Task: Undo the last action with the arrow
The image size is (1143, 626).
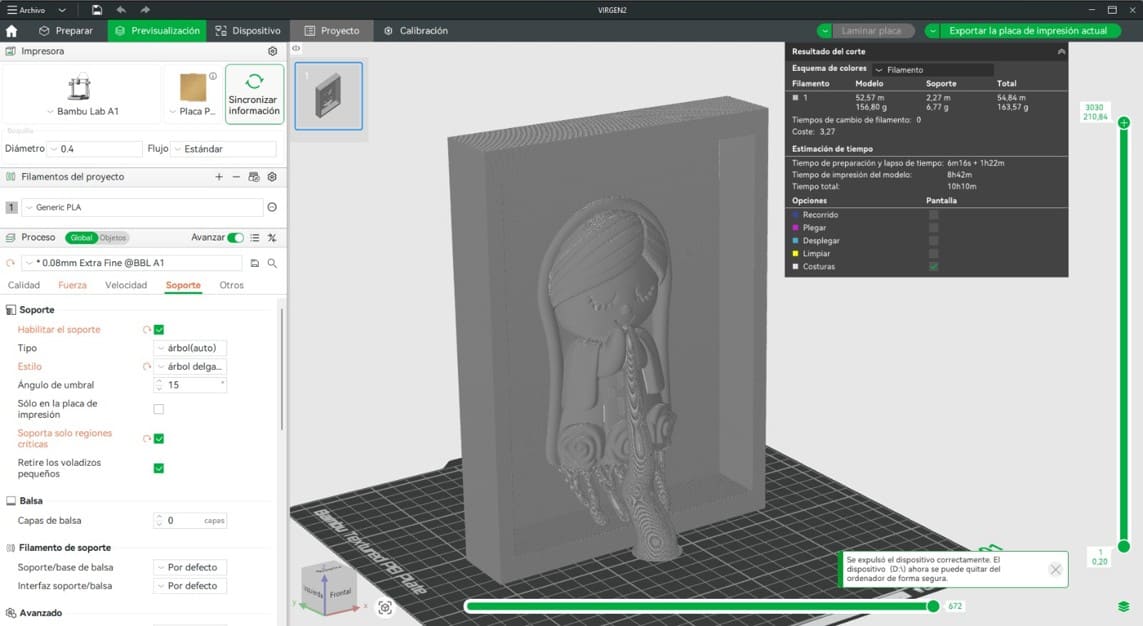Action: coord(121,9)
